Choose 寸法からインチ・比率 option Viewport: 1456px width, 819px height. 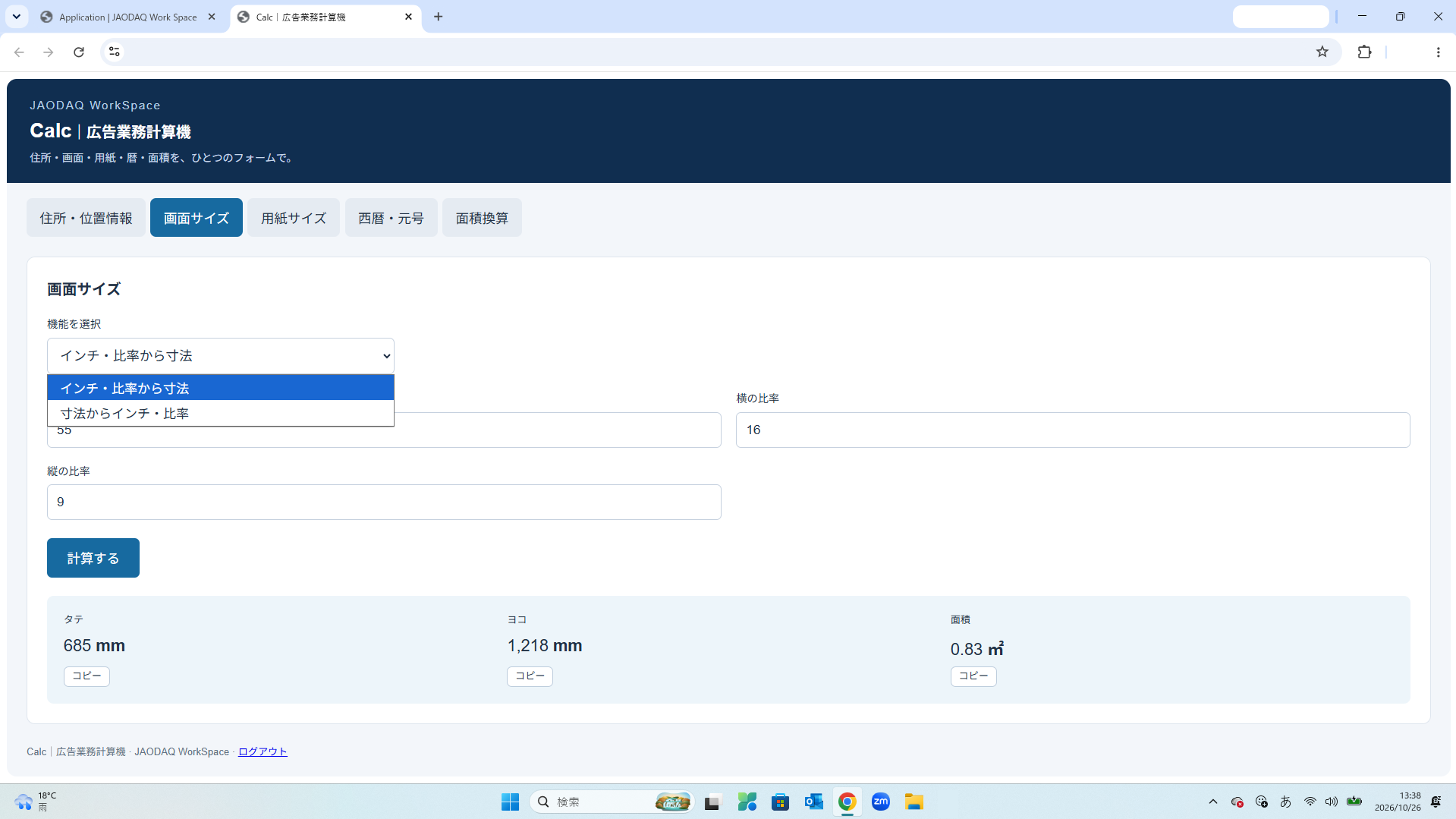pos(221,413)
